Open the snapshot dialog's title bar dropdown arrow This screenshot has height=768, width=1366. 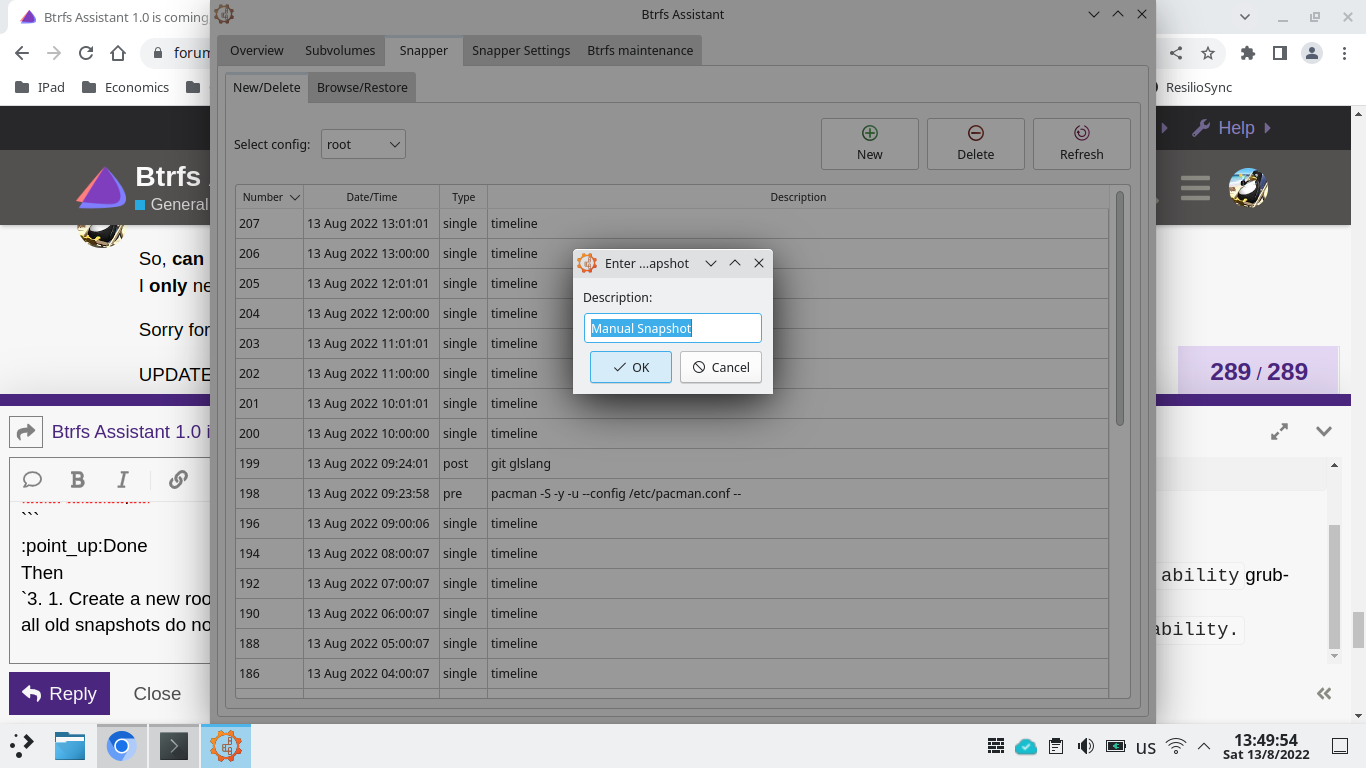coord(711,263)
